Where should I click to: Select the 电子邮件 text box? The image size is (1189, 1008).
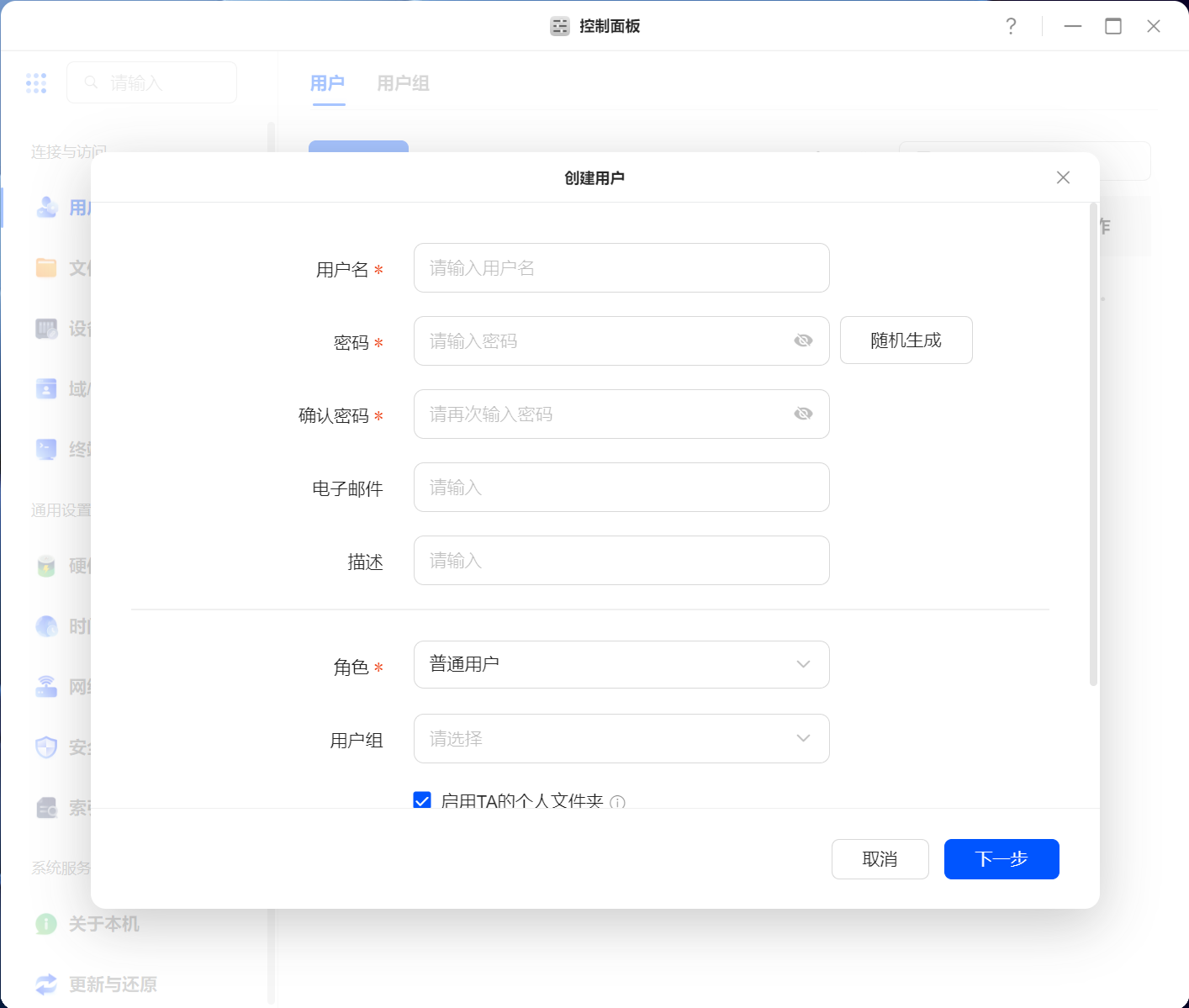[x=621, y=488]
